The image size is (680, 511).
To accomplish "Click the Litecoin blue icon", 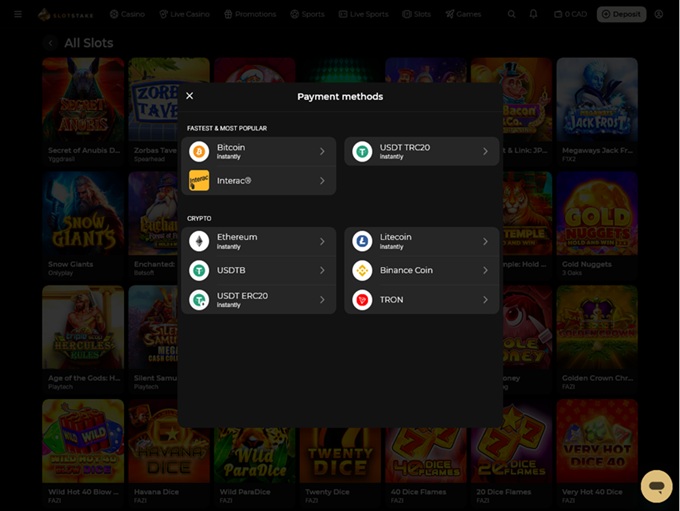I will (x=362, y=241).
